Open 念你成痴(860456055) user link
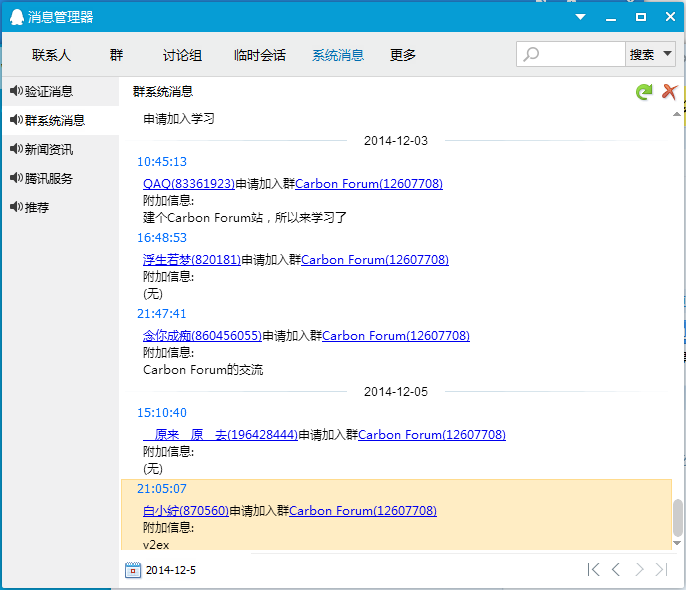Screen dimensions: 686x590 tap(203, 336)
